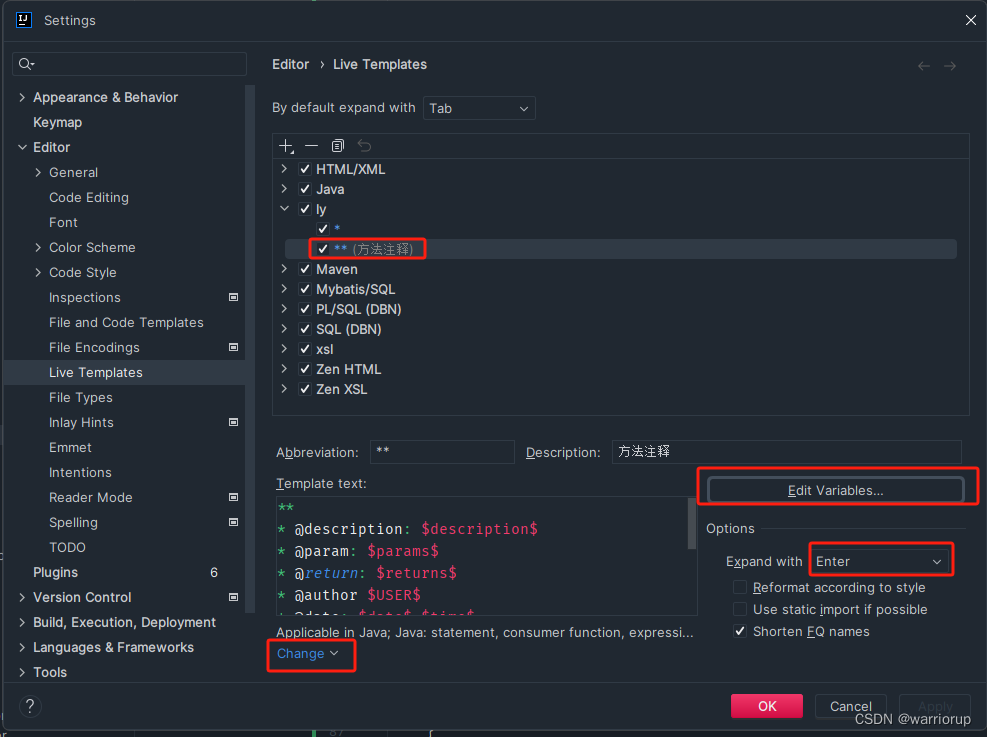The width and height of the screenshot is (987, 737).
Task: Toggle the ly template group checkbox
Action: point(305,209)
